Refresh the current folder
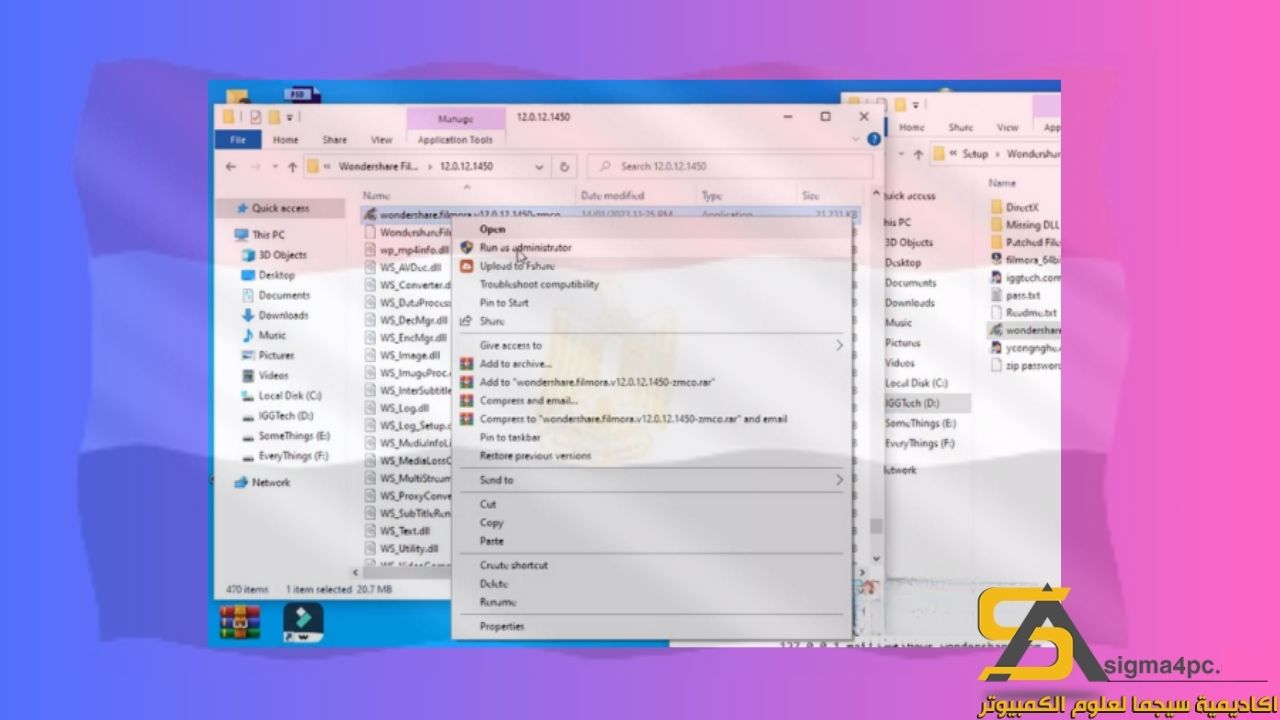Screen dimensions: 1280x720 point(565,167)
